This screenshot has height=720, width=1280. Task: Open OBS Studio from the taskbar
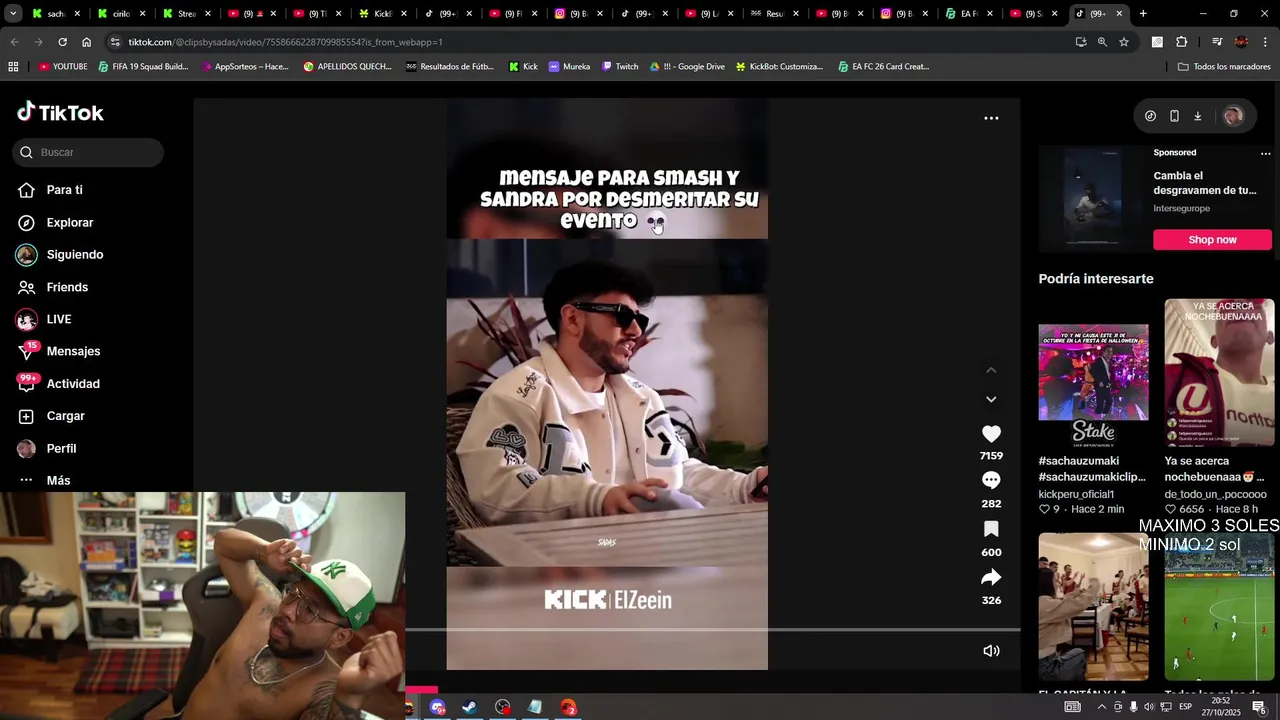(502, 707)
